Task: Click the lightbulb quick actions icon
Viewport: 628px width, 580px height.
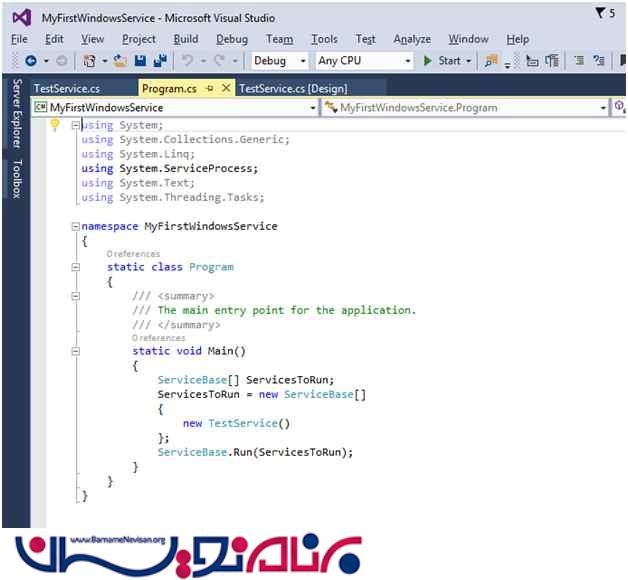Action: point(55,125)
